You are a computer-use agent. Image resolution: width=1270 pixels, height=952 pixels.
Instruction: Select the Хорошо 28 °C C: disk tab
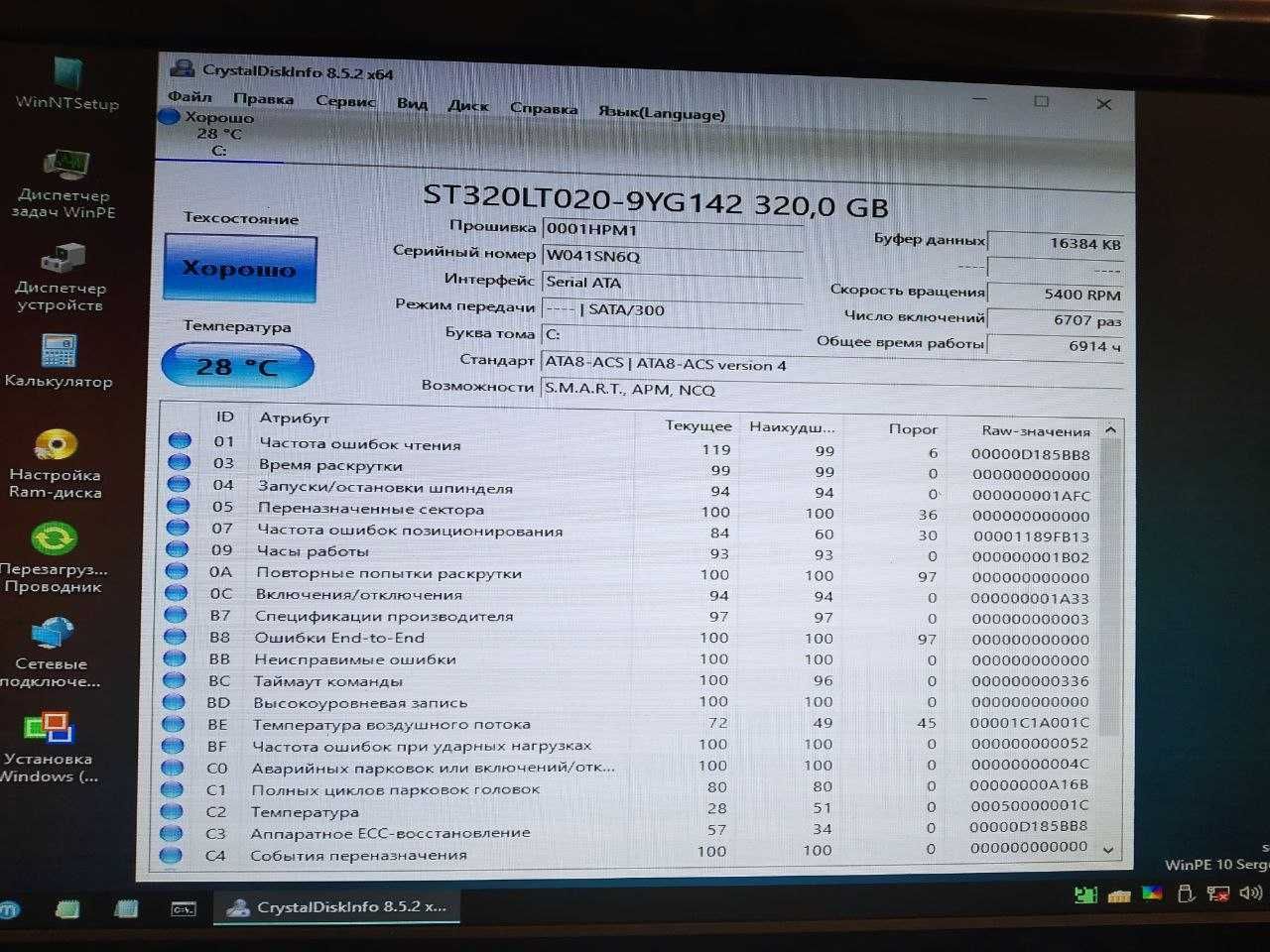coord(218,133)
